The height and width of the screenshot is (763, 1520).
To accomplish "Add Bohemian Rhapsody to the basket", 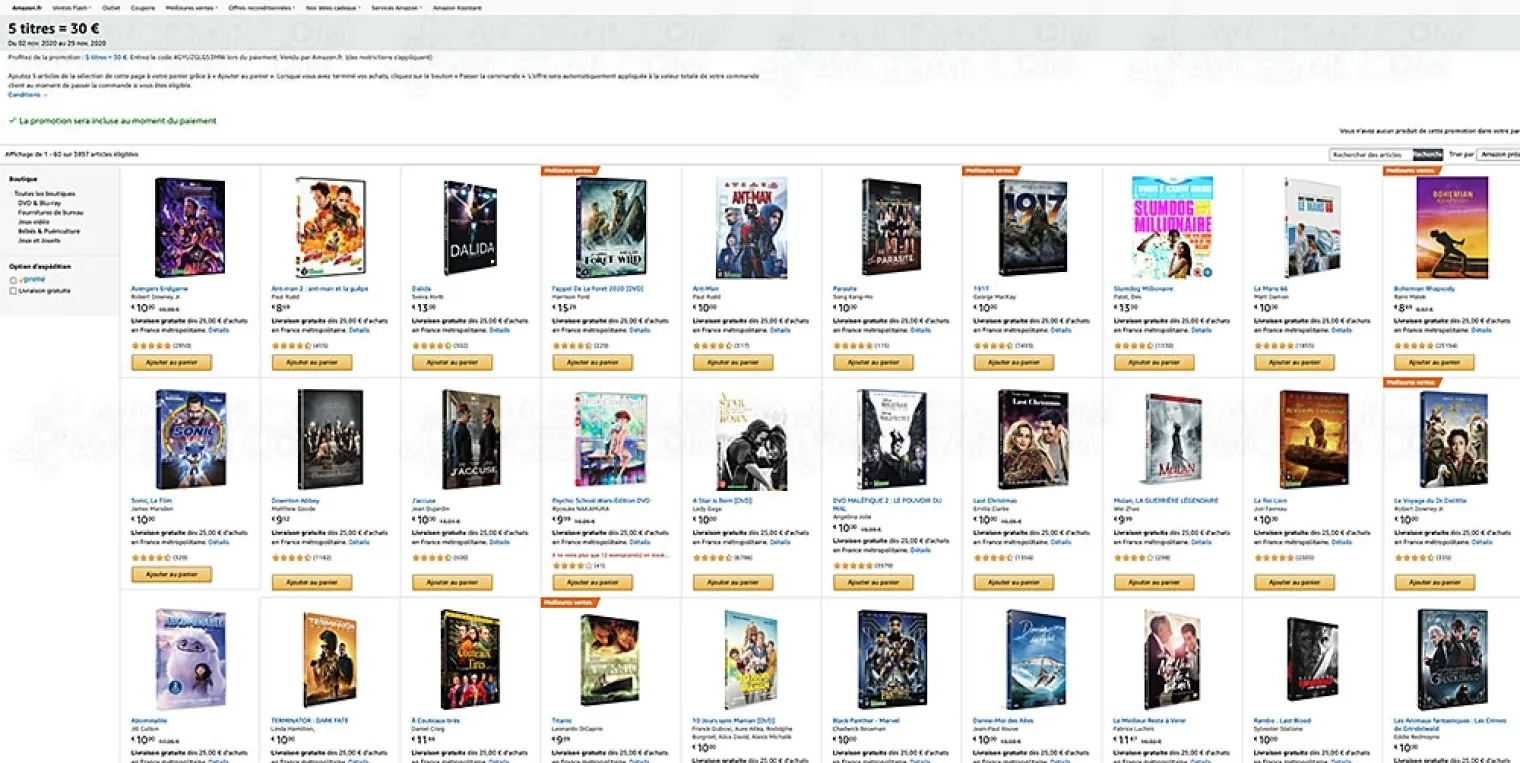I will [x=1434, y=362].
